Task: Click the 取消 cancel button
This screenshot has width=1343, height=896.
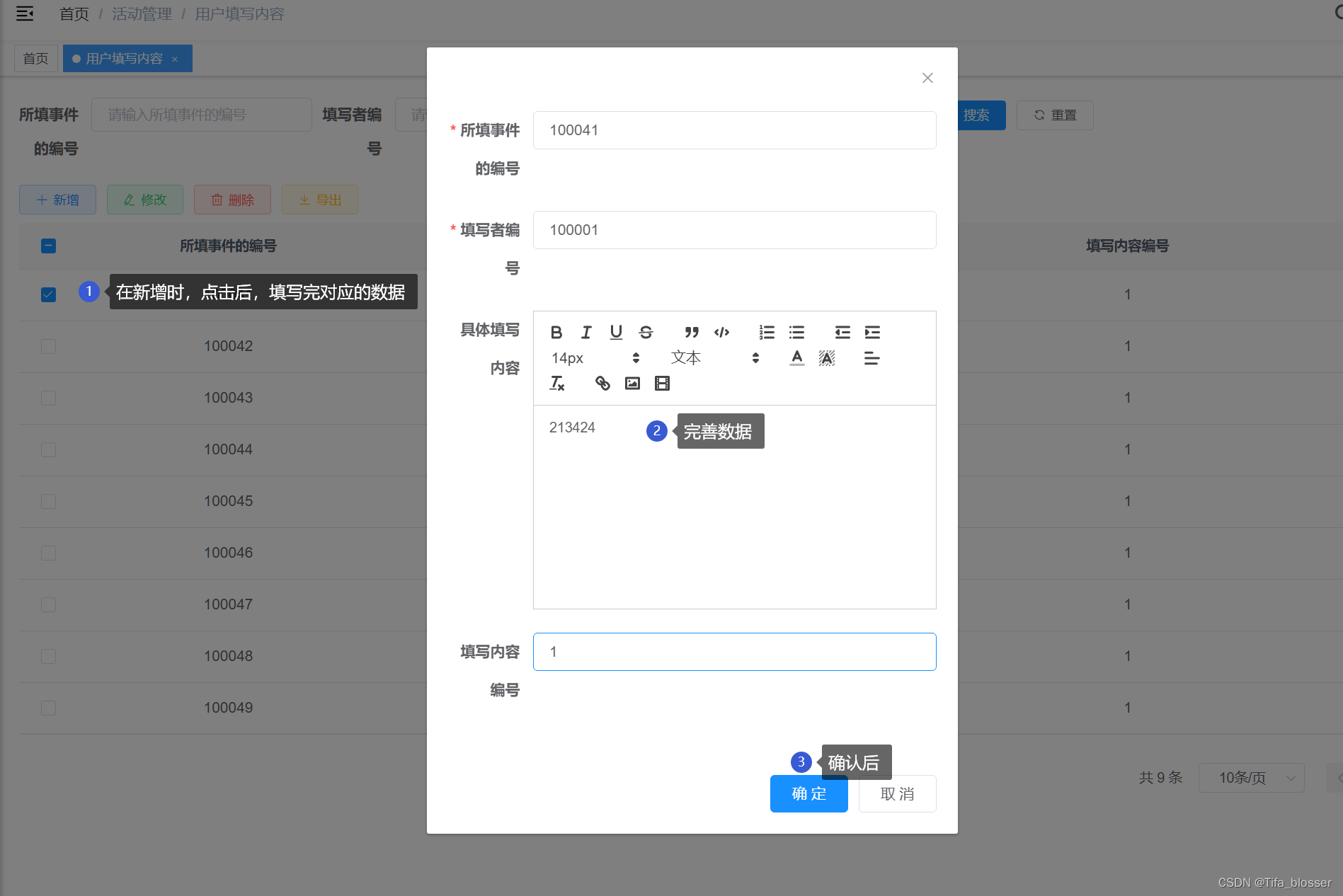Action: (x=897, y=794)
